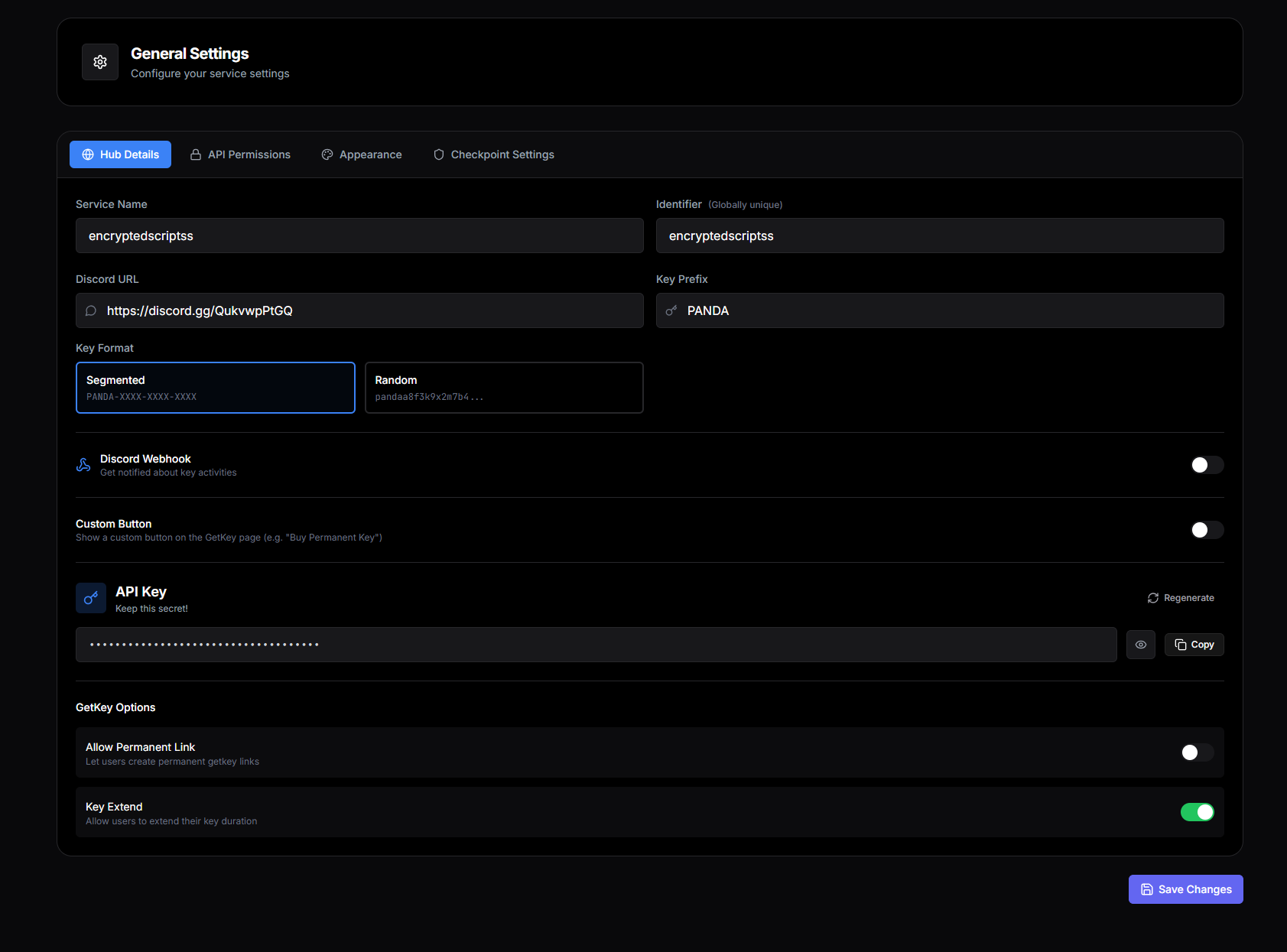The height and width of the screenshot is (952, 1287).
Task: Click 'Configure your service settings' subtitle
Action: [x=210, y=73]
